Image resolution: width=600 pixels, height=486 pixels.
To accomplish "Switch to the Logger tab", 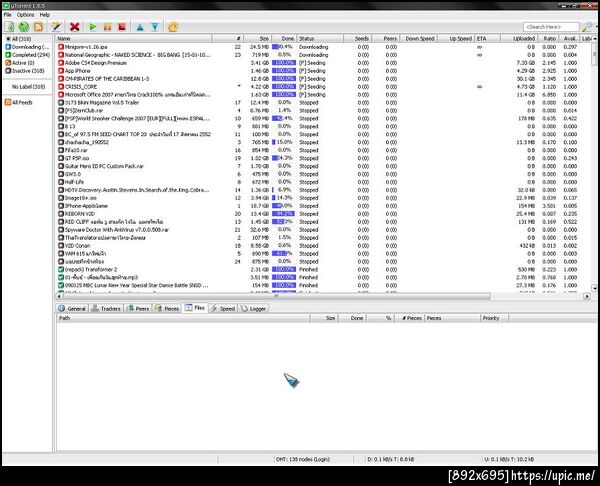I will 253,308.
